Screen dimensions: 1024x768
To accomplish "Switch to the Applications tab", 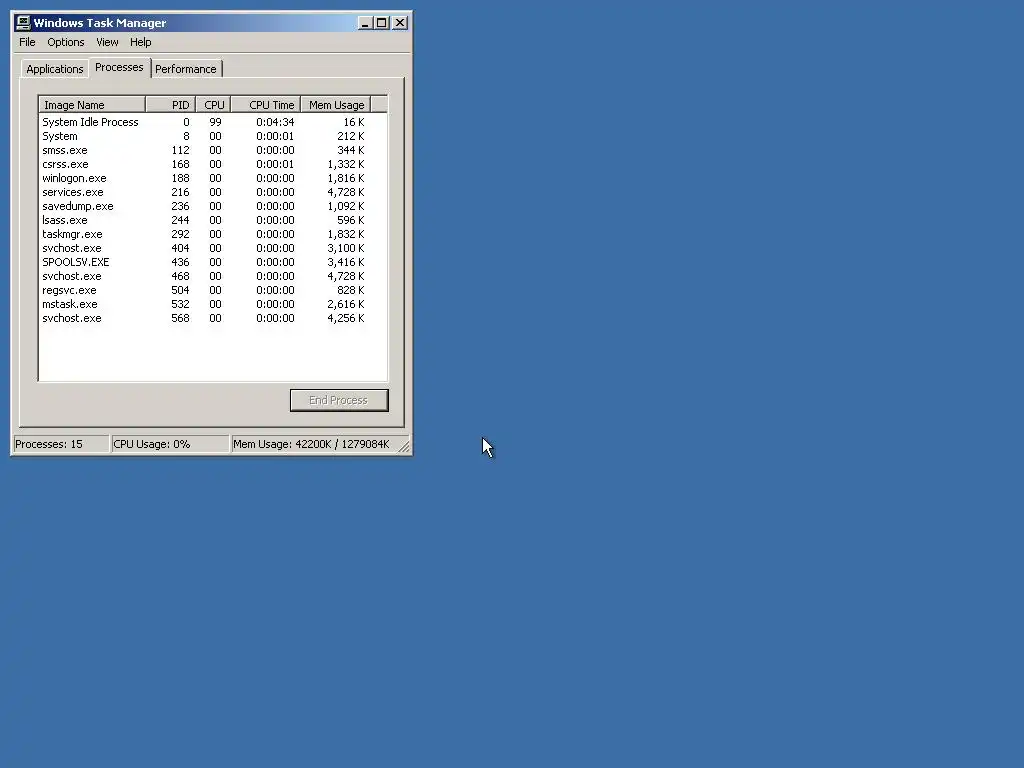I will (55, 69).
